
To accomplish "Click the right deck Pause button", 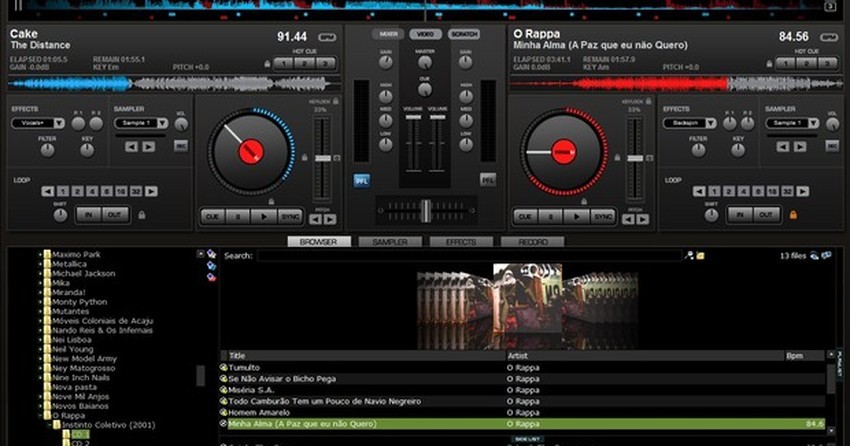I will (x=550, y=217).
